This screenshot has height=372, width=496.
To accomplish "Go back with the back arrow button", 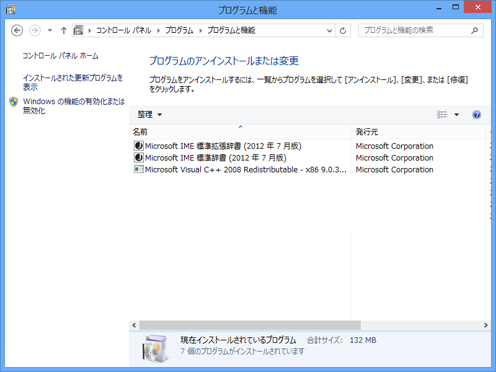I will (17, 31).
